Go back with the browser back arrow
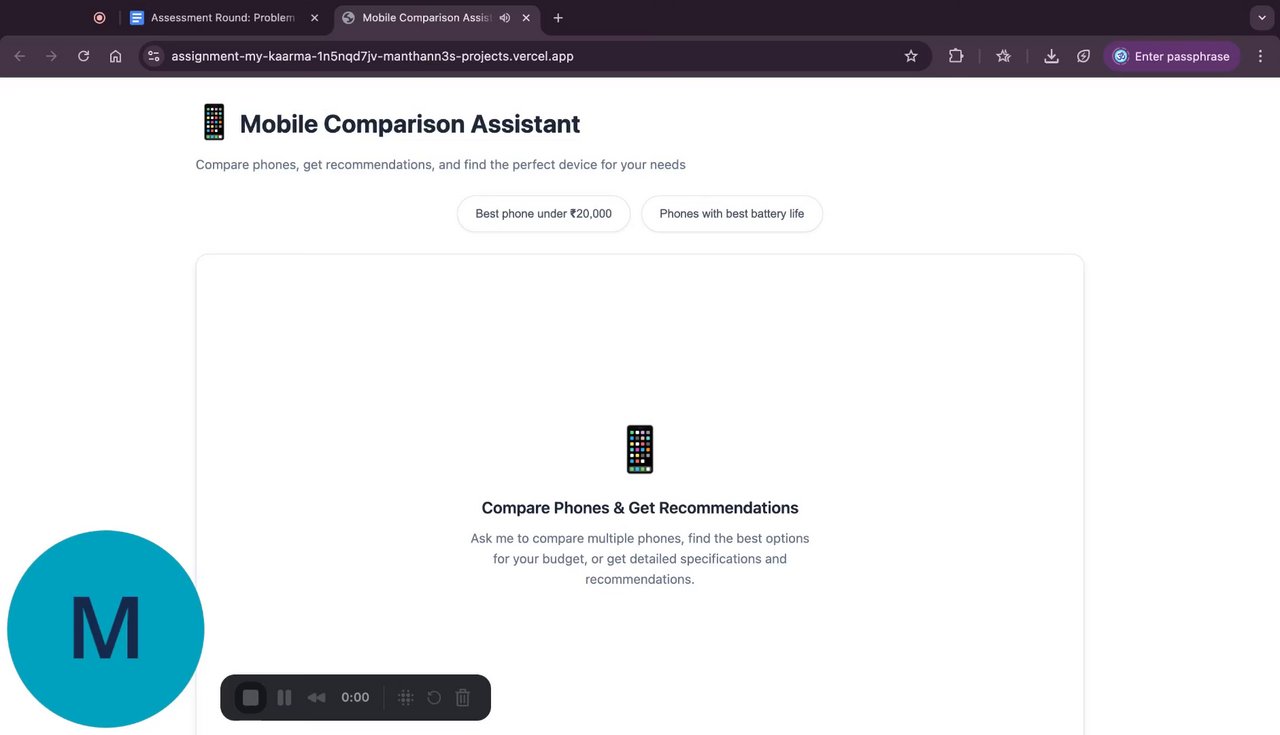 click(20, 56)
